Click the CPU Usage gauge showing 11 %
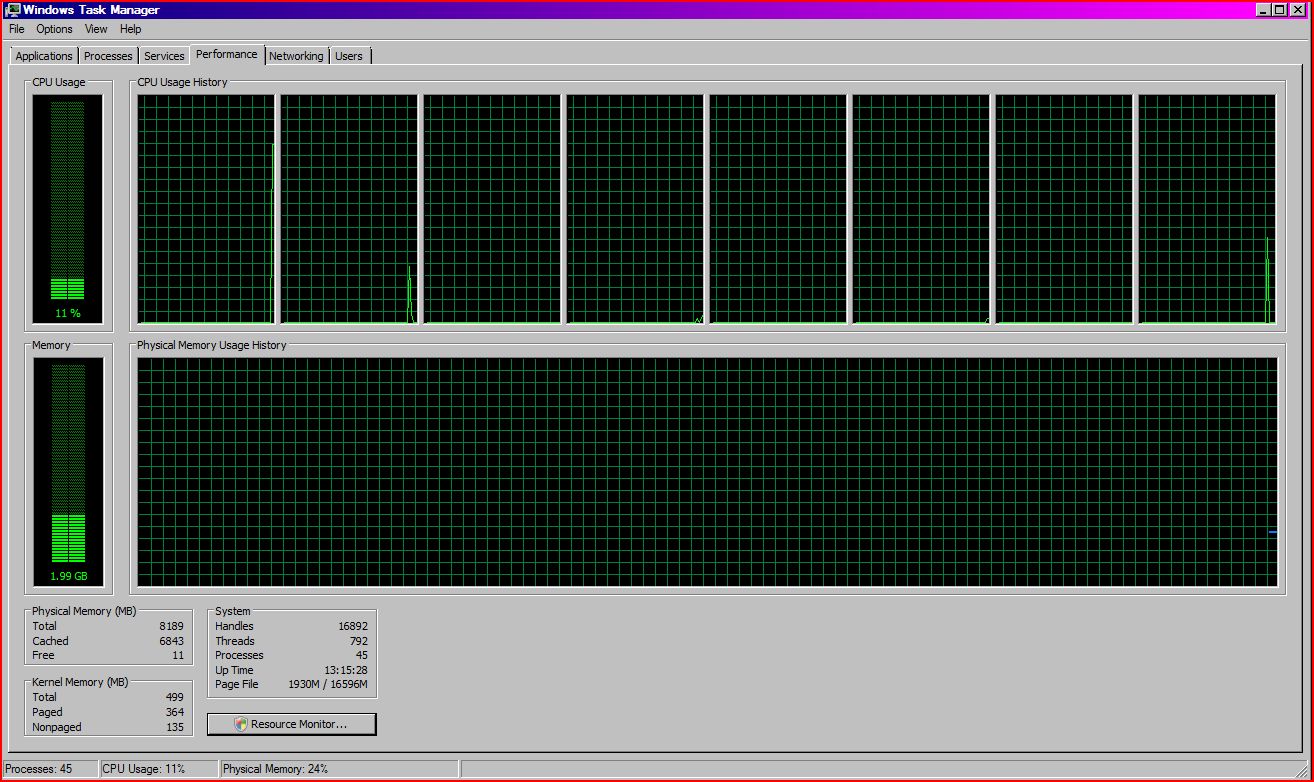 tap(67, 209)
